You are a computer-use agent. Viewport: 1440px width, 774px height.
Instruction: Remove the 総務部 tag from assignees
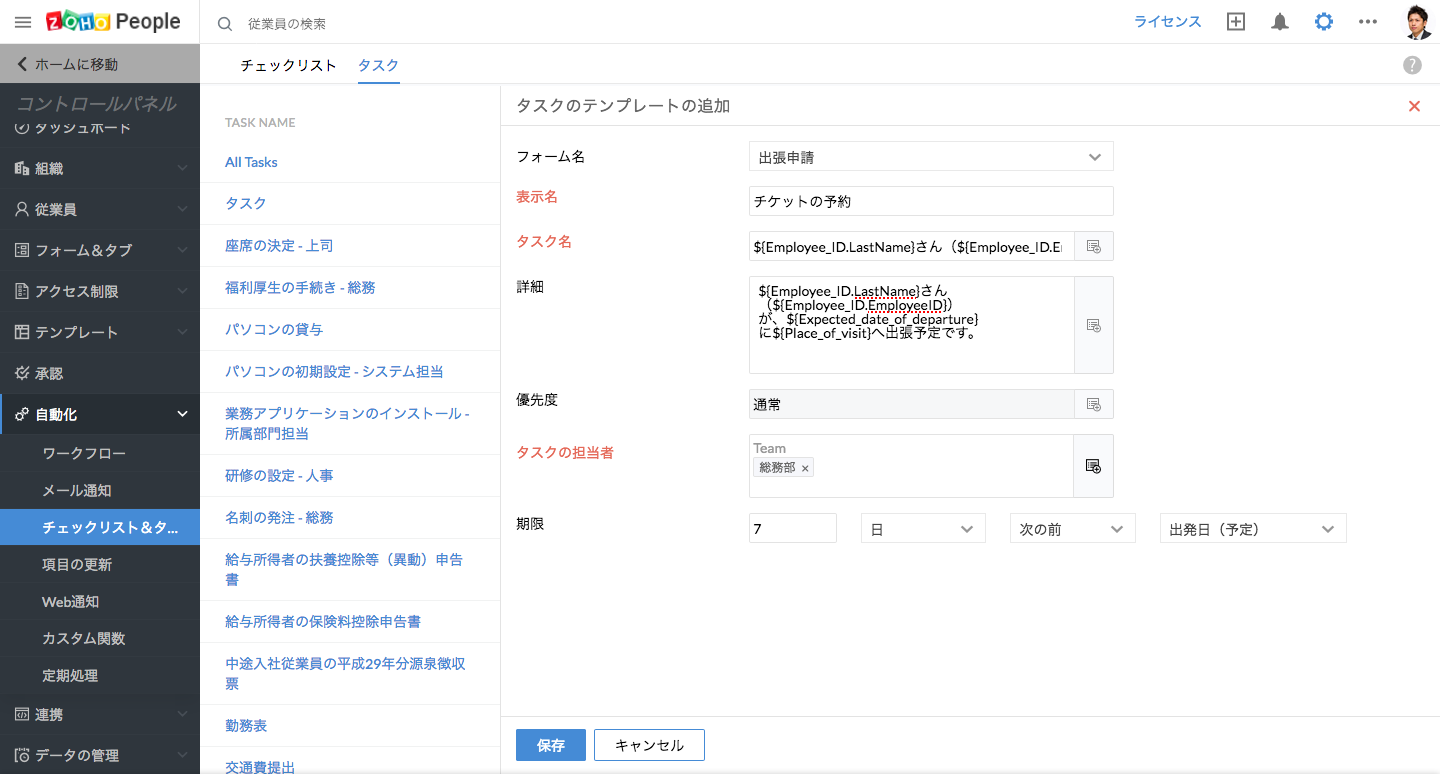(x=805, y=468)
